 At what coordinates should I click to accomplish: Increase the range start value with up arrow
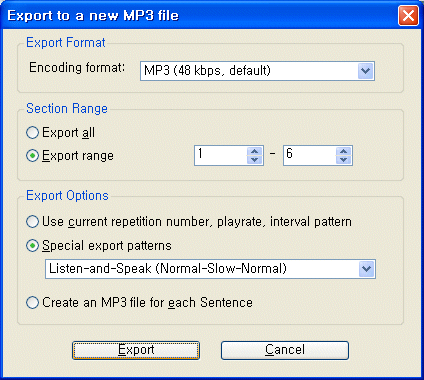[255, 151]
